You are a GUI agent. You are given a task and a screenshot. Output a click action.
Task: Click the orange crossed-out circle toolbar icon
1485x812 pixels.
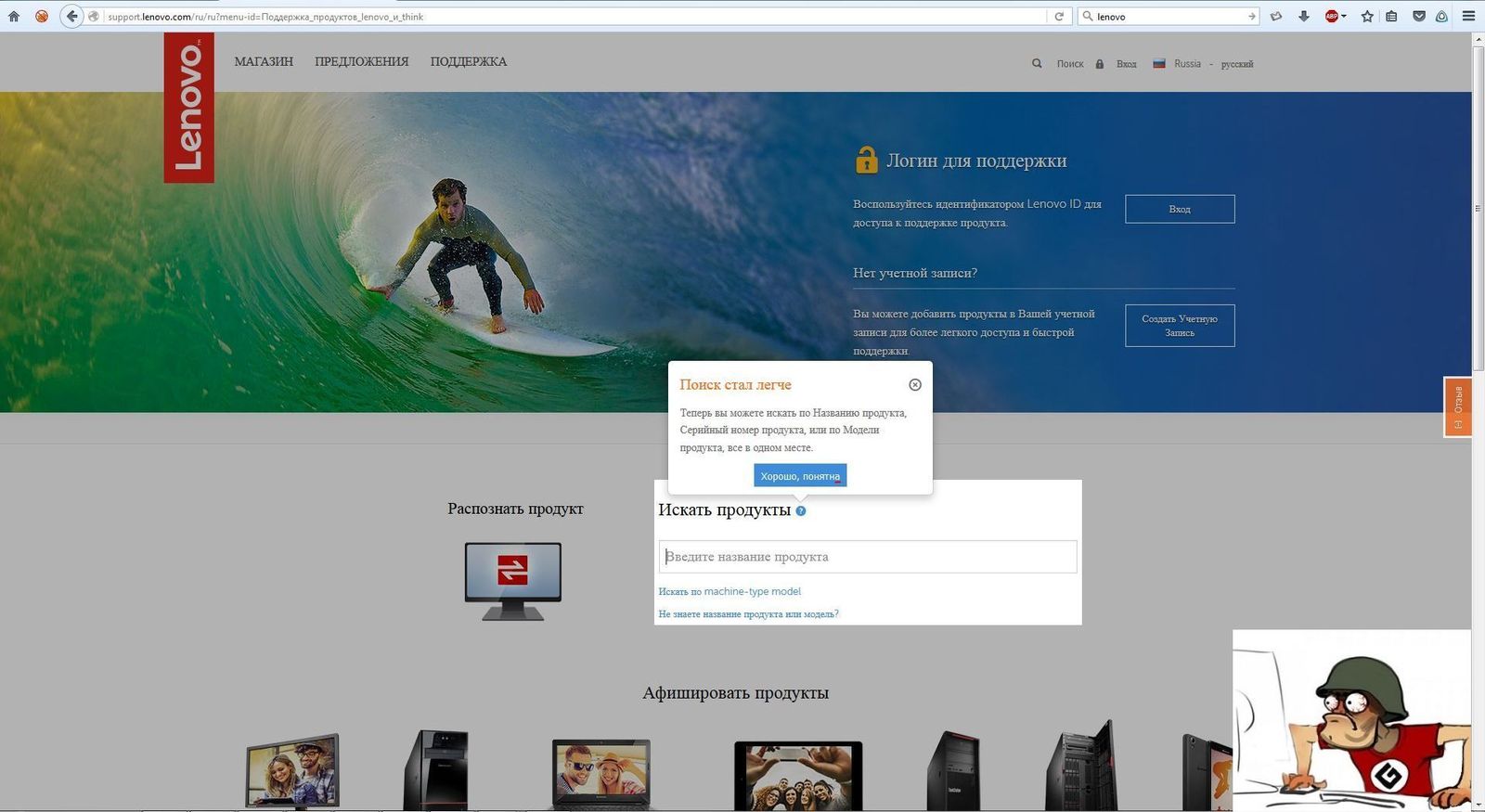coord(42,16)
